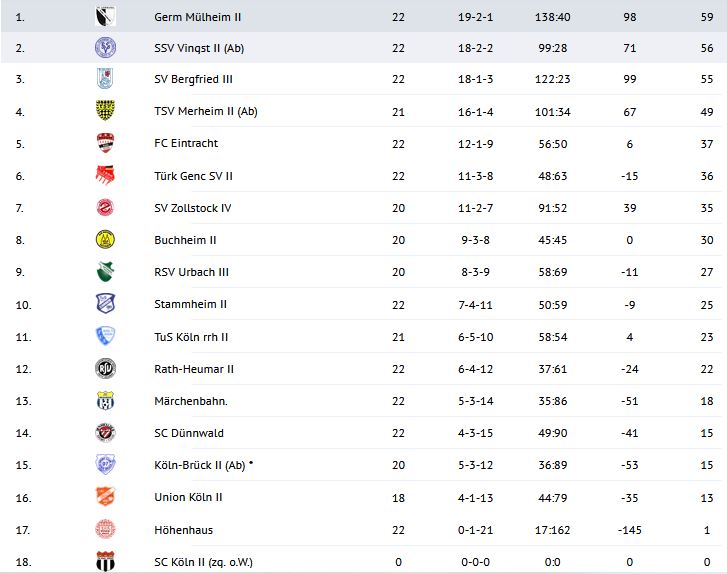This screenshot has width=727, height=574.
Task: Click the SSV Vingst II club logo
Action: pyautogui.click(x=105, y=47)
